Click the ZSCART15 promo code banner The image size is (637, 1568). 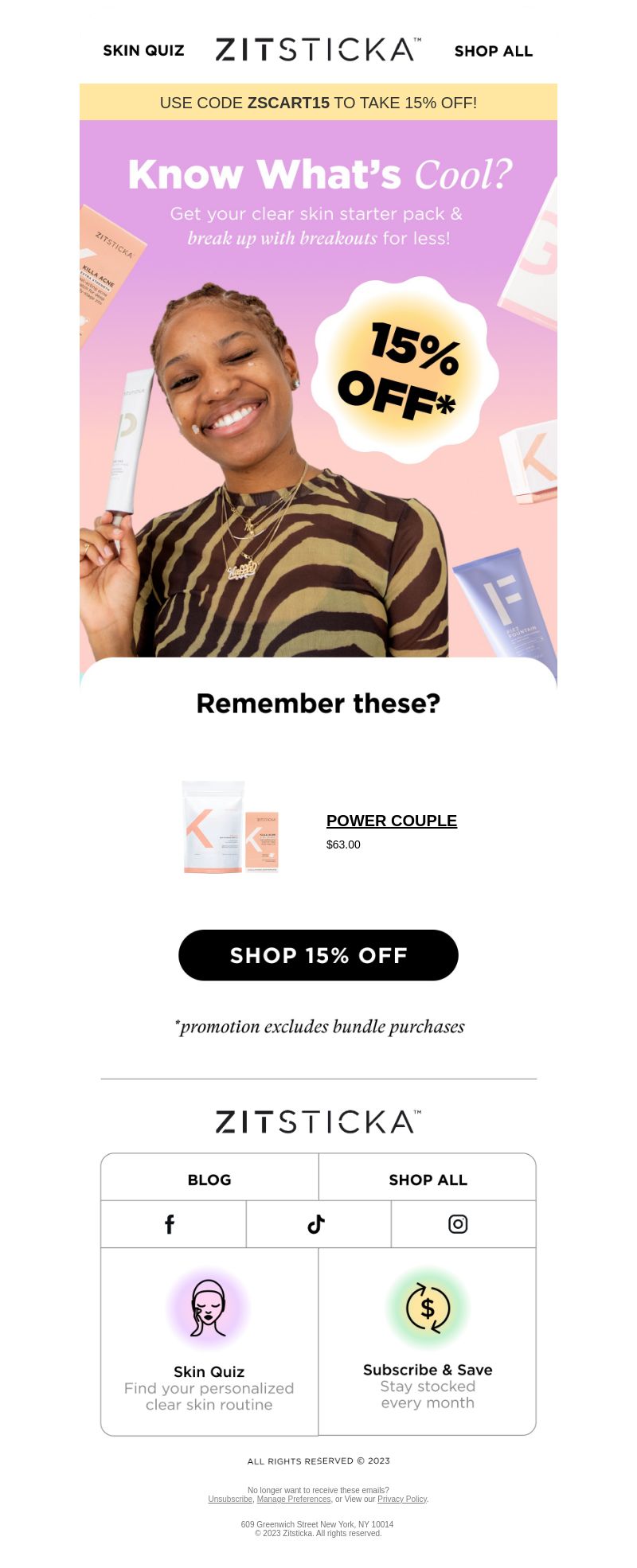[x=318, y=102]
